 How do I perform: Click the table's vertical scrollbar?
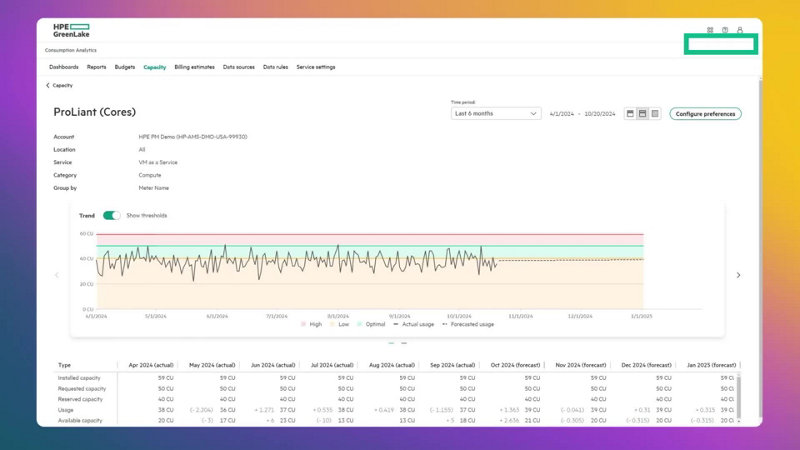(738, 396)
